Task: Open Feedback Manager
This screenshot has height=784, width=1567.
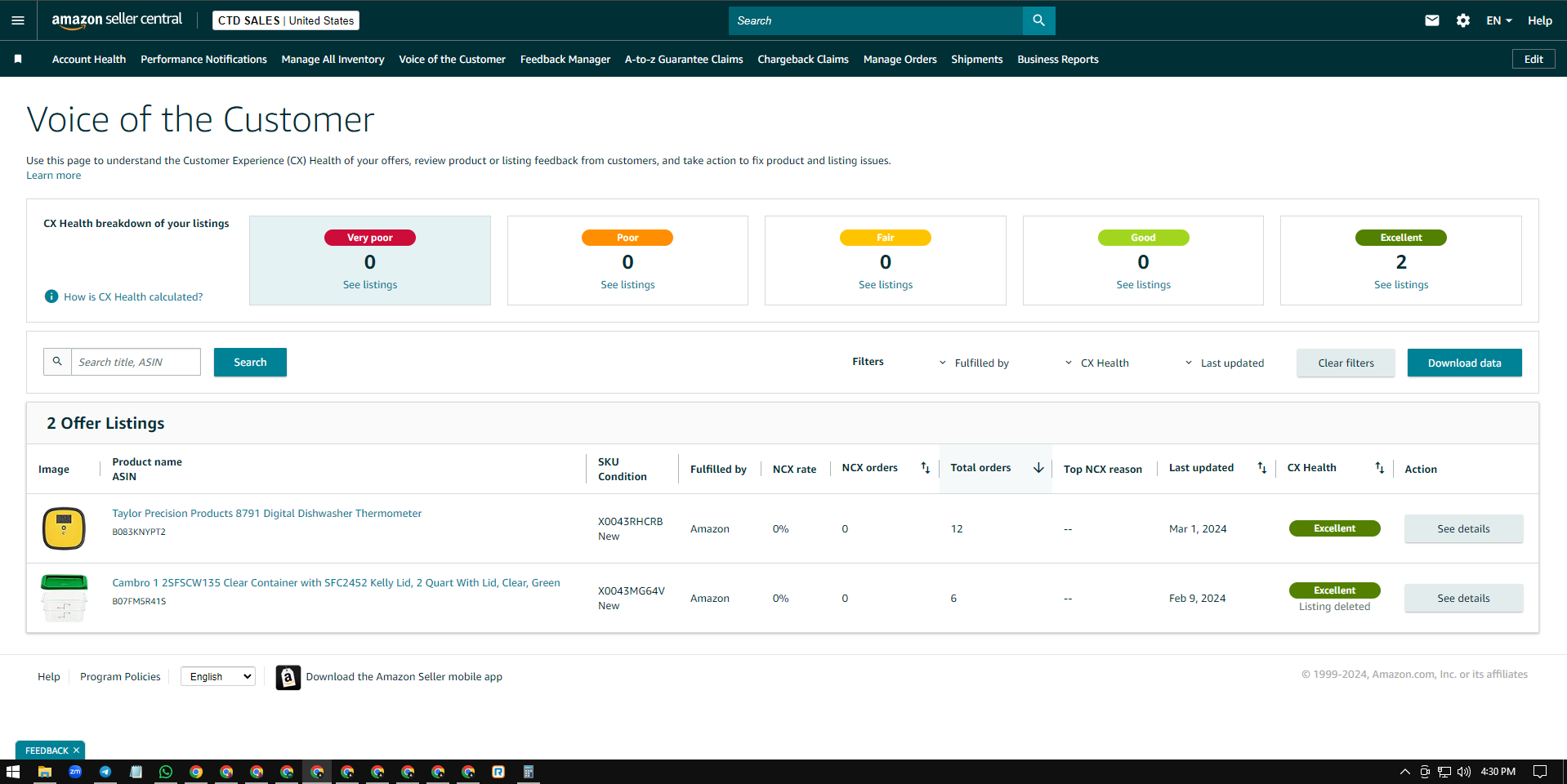Action: coord(565,59)
